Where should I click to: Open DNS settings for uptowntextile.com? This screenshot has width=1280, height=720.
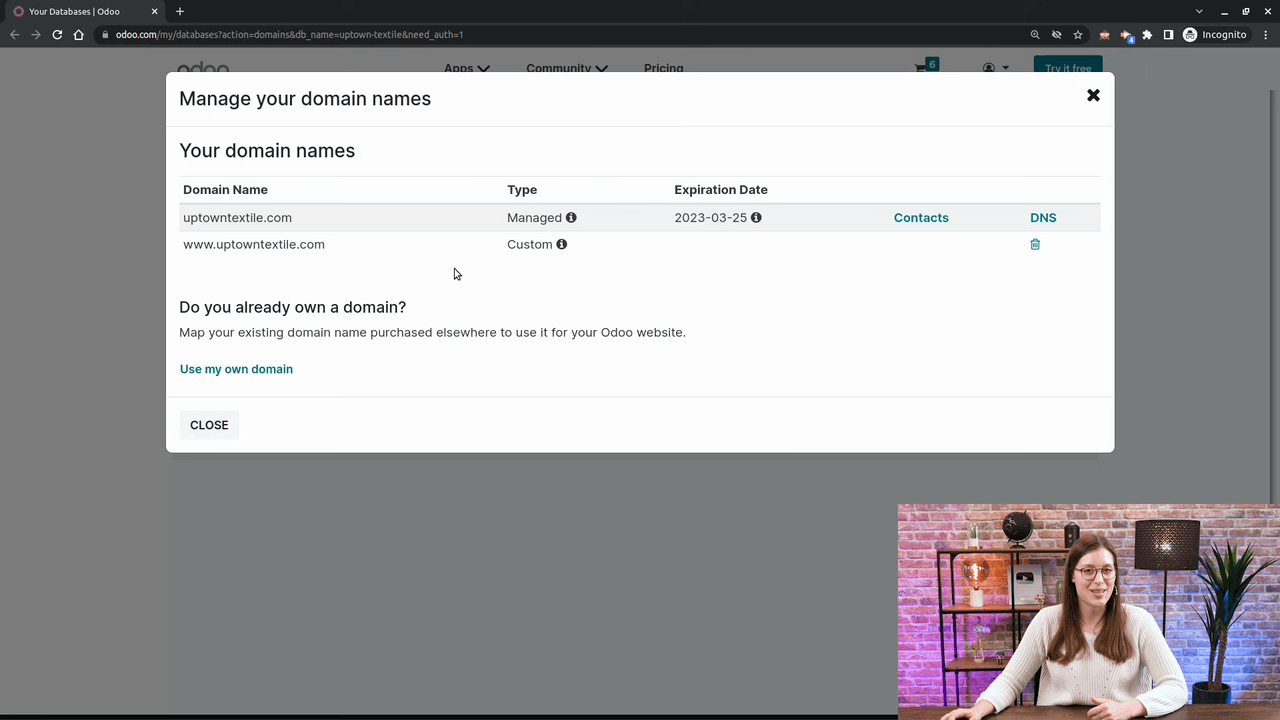tap(1043, 217)
